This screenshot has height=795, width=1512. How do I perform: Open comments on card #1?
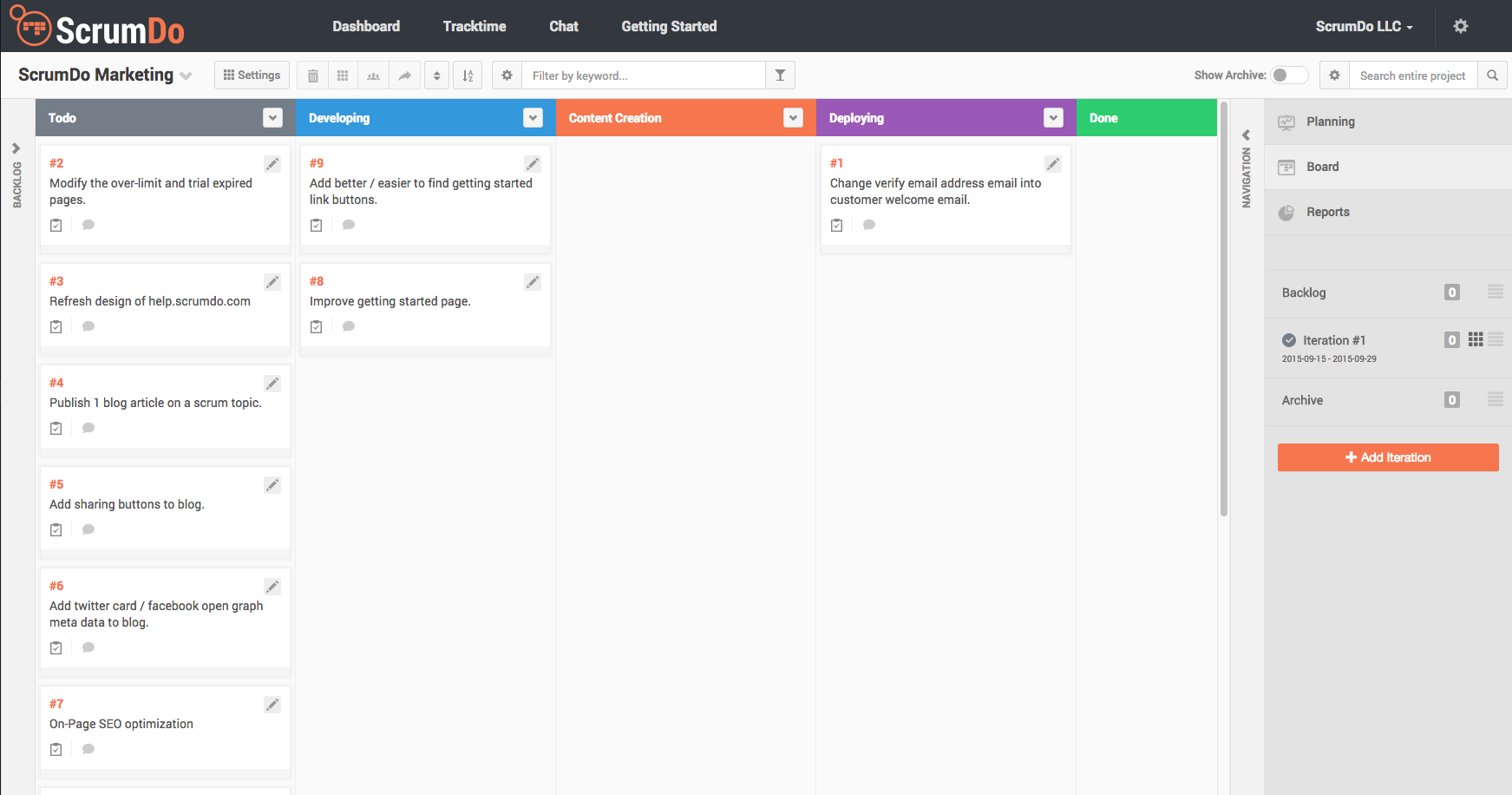869,225
